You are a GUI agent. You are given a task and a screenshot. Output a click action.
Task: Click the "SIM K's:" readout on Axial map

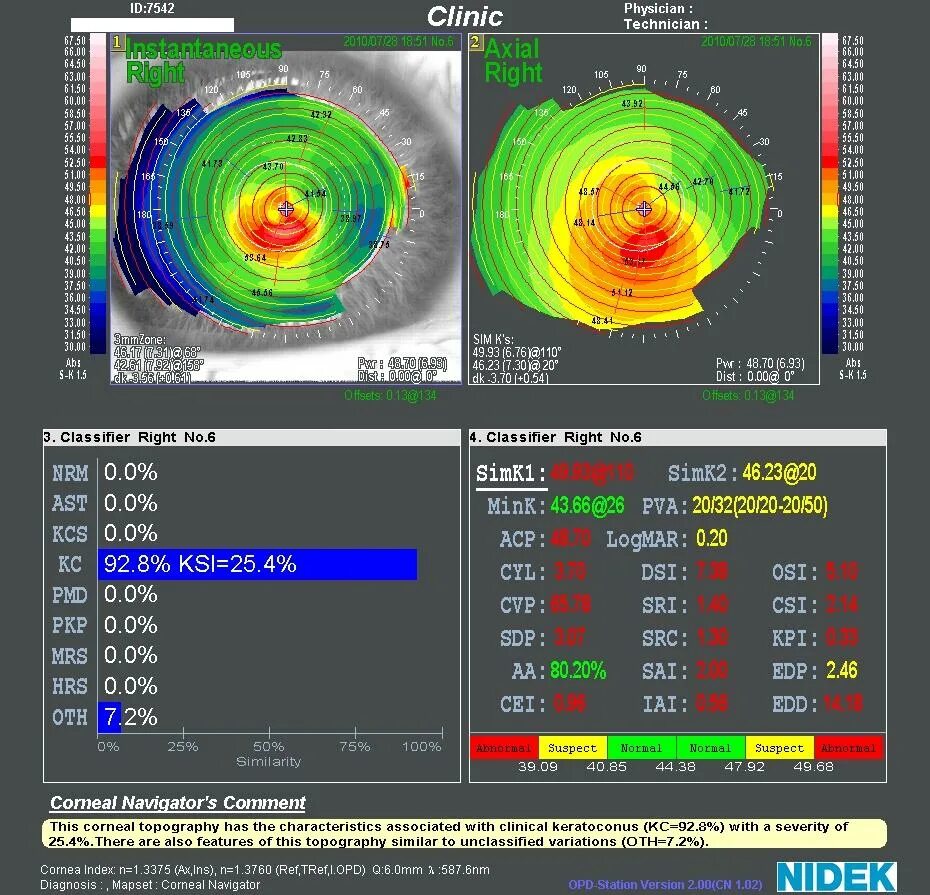coord(493,339)
